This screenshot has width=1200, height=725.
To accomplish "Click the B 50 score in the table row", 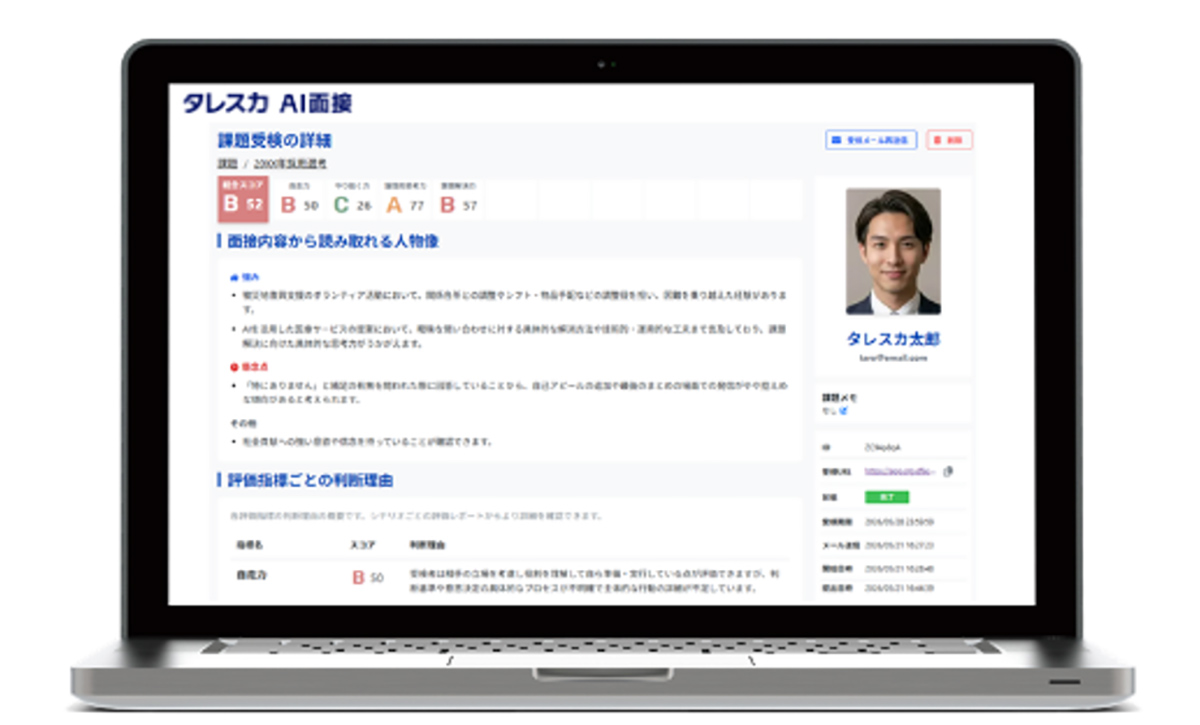I will tap(368, 578).
